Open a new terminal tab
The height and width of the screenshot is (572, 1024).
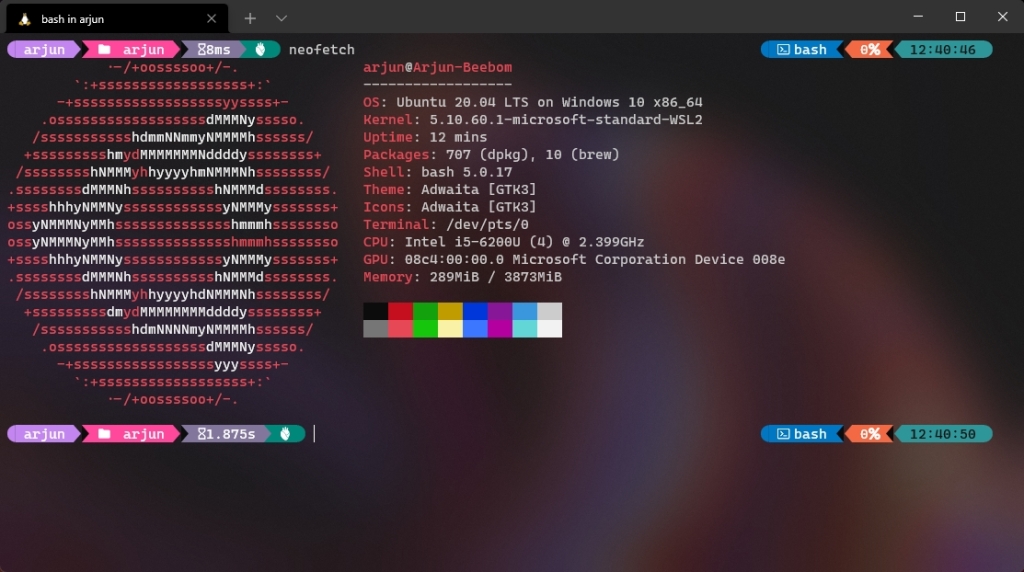[250, 18]
